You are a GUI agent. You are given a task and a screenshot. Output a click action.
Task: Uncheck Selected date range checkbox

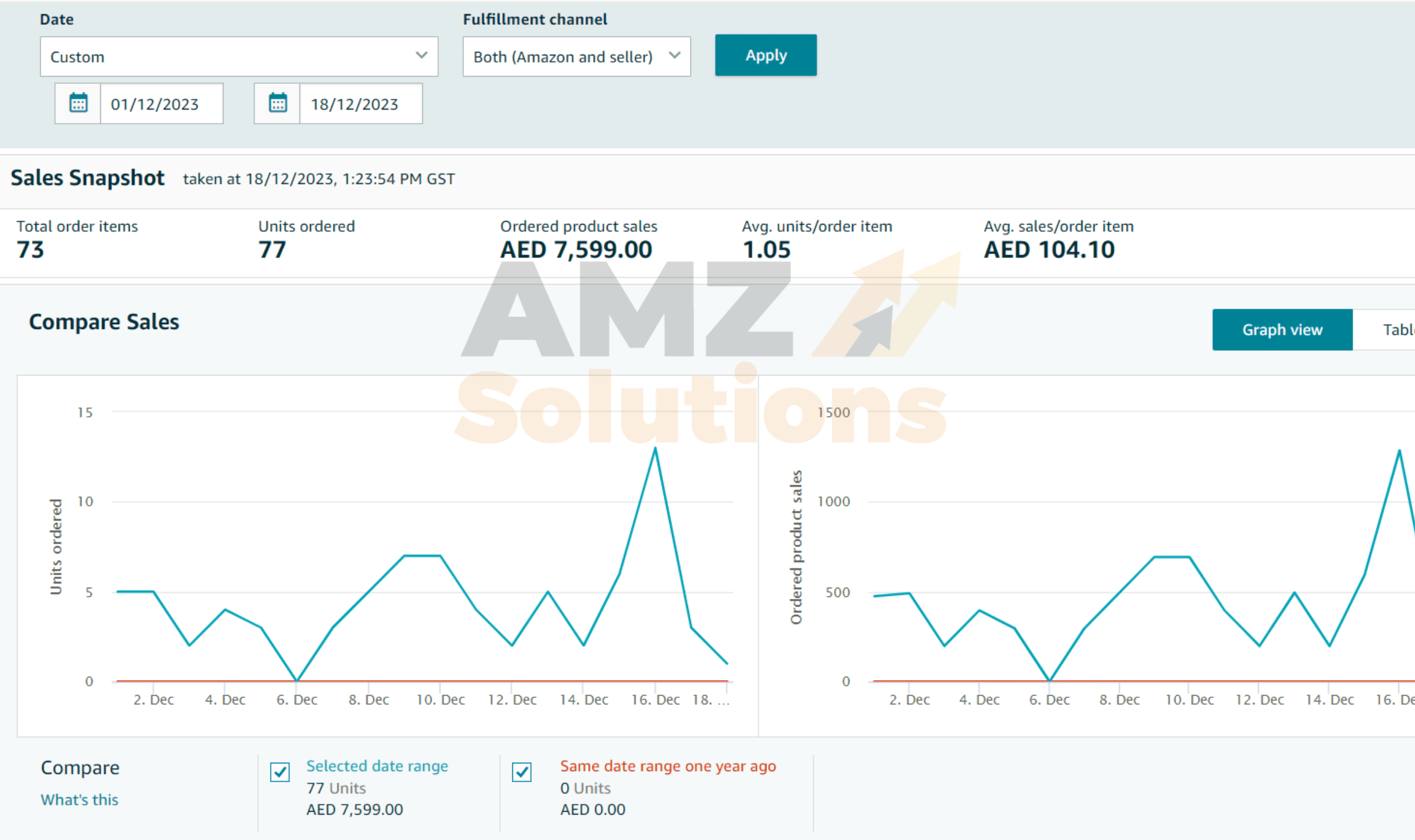[x=280, y=772]
